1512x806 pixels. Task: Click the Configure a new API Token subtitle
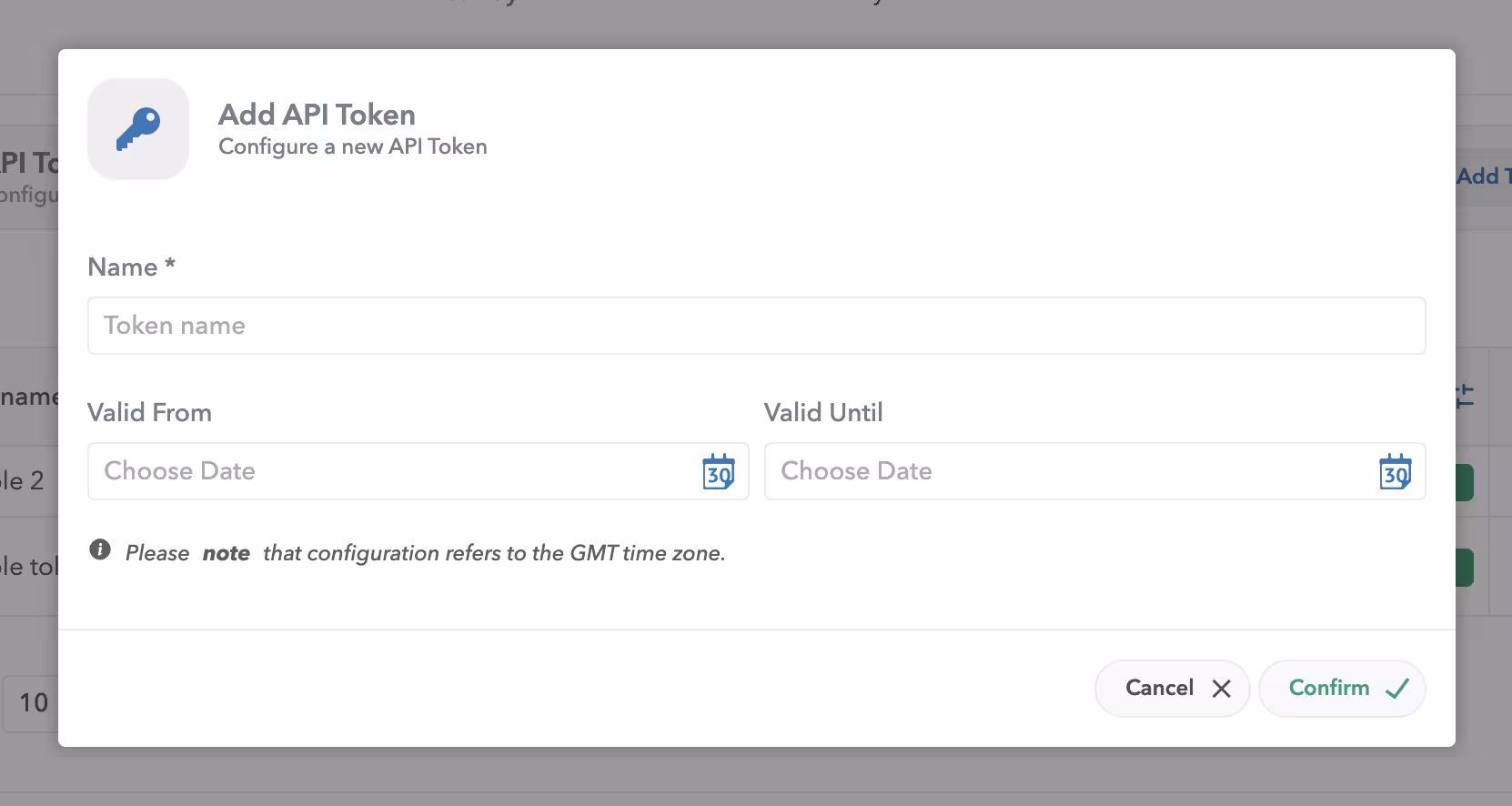click(x=352, y=146)
